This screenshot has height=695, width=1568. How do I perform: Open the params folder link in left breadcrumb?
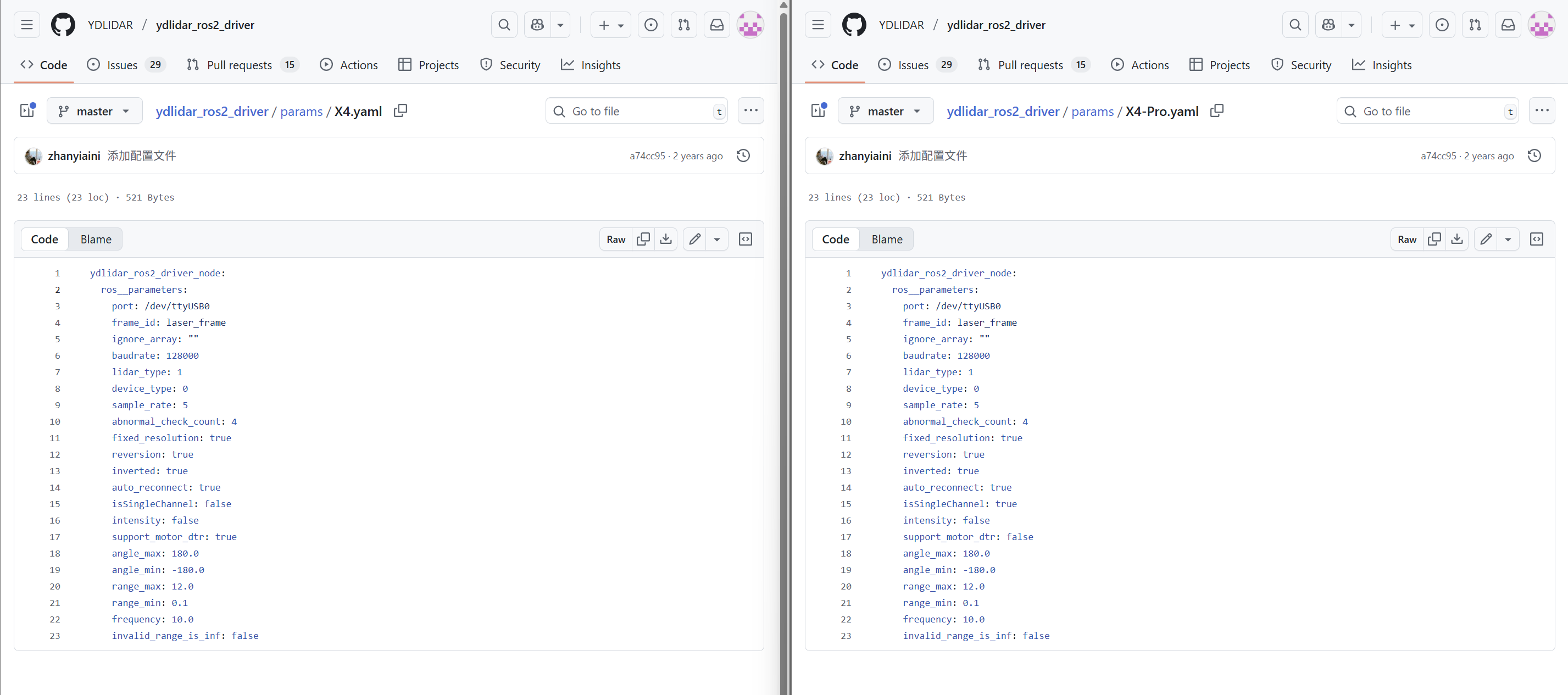(x=301, y=112)
